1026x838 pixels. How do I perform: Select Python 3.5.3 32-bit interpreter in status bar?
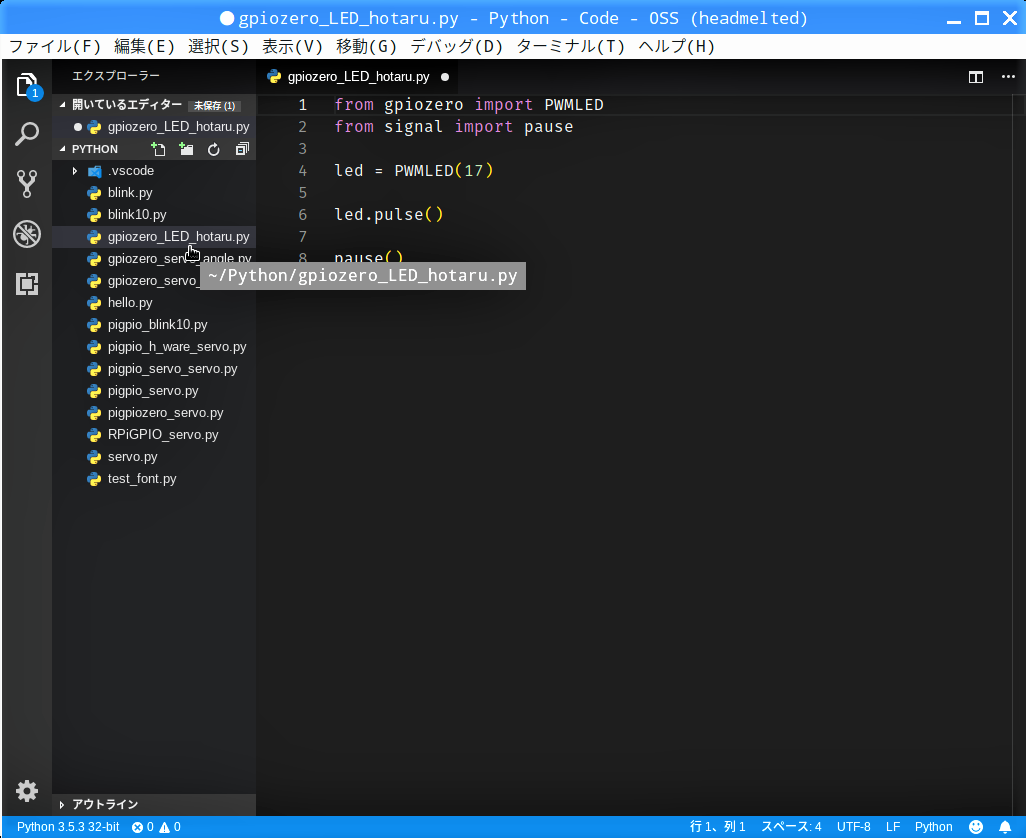click(x=68, y=827)
